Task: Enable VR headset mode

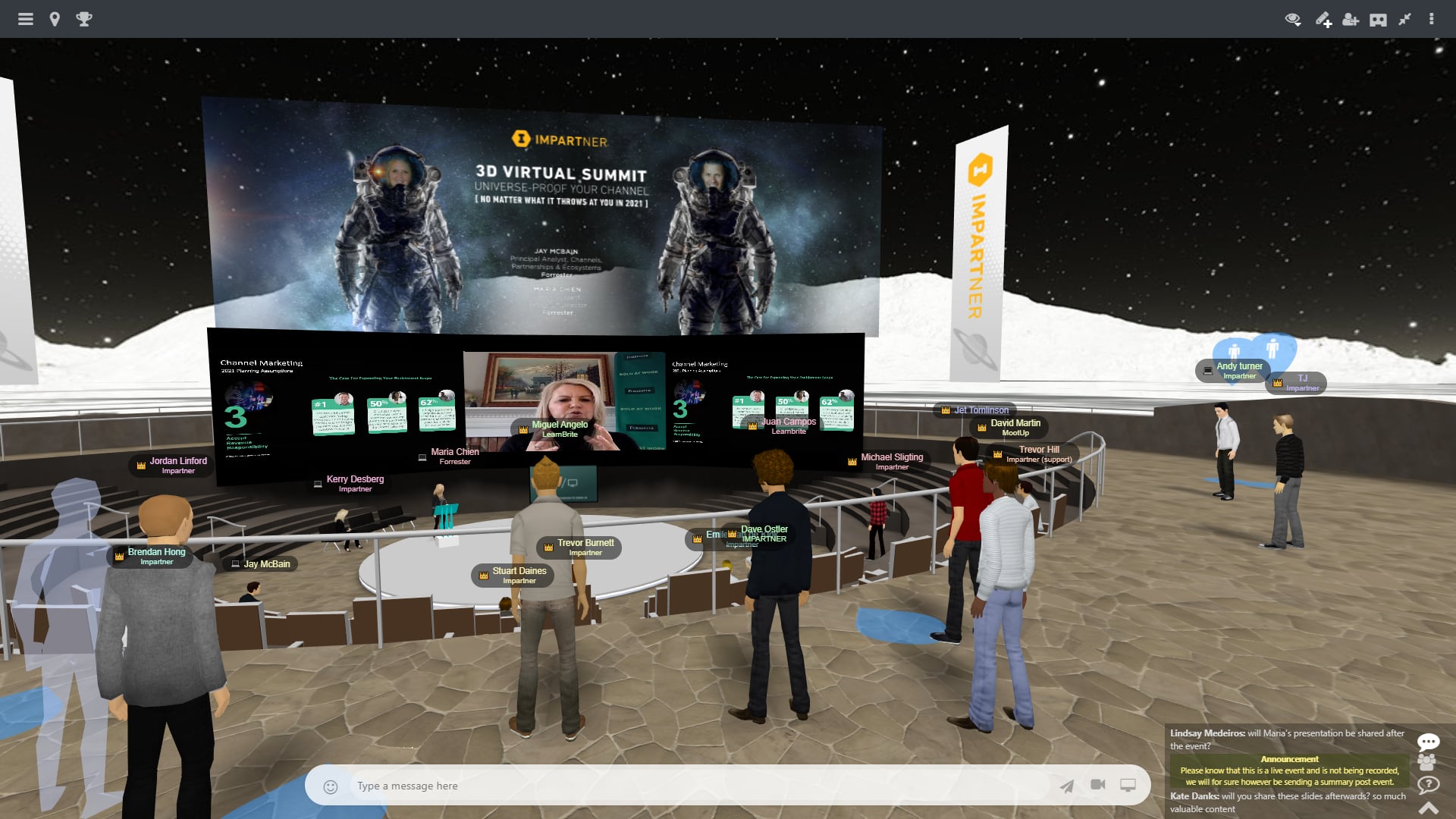Action: 1379,20
